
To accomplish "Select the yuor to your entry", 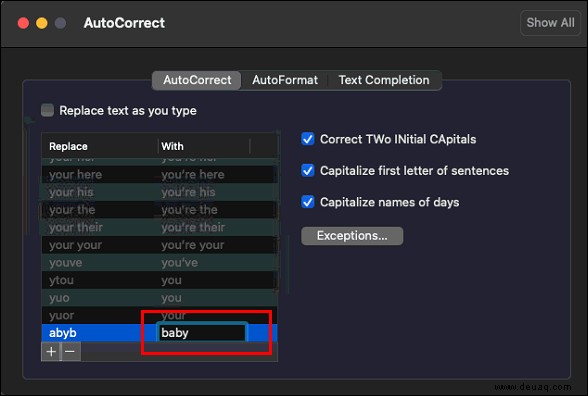I will pyautogui.click(x=159, y=315).
